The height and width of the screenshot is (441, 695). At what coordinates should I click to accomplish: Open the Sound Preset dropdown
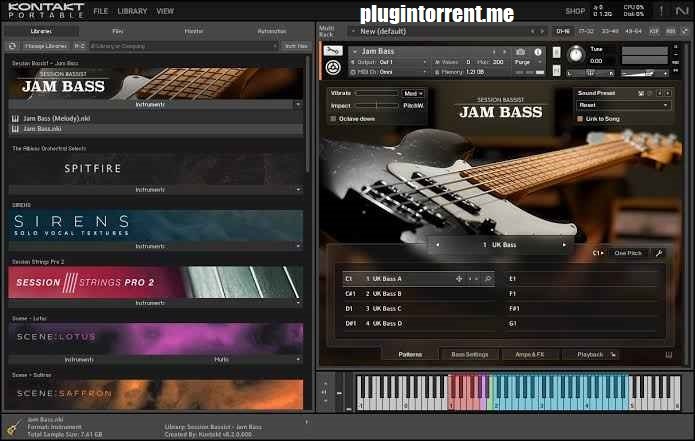(x=623, y=105)
